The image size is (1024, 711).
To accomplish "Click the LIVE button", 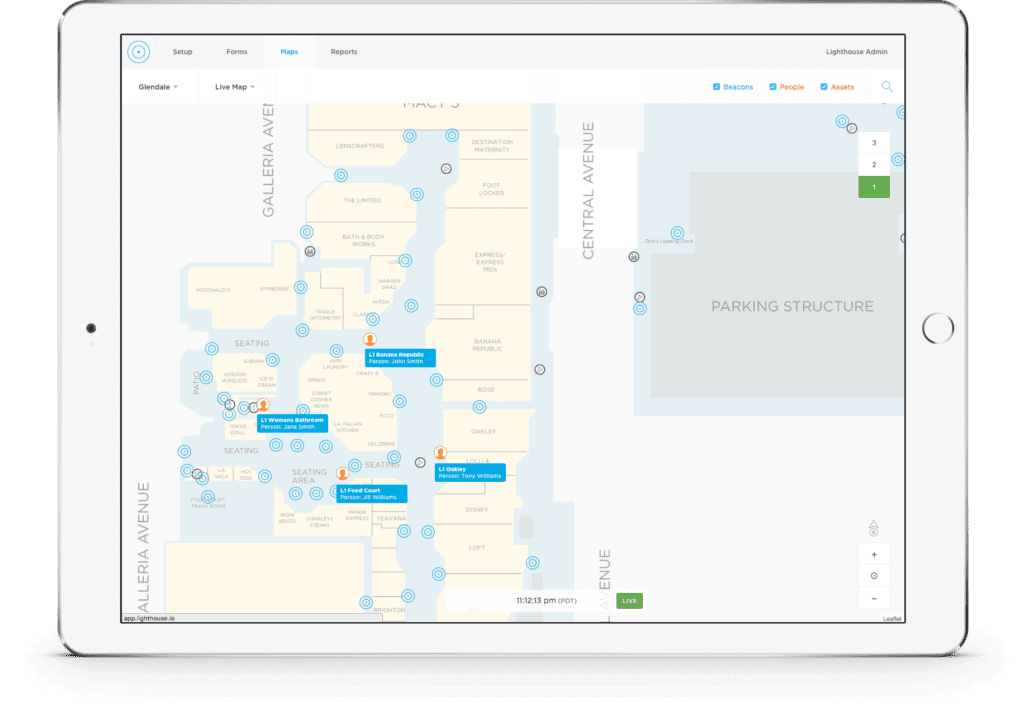I will pyautogui.click(x=628, y=600).
